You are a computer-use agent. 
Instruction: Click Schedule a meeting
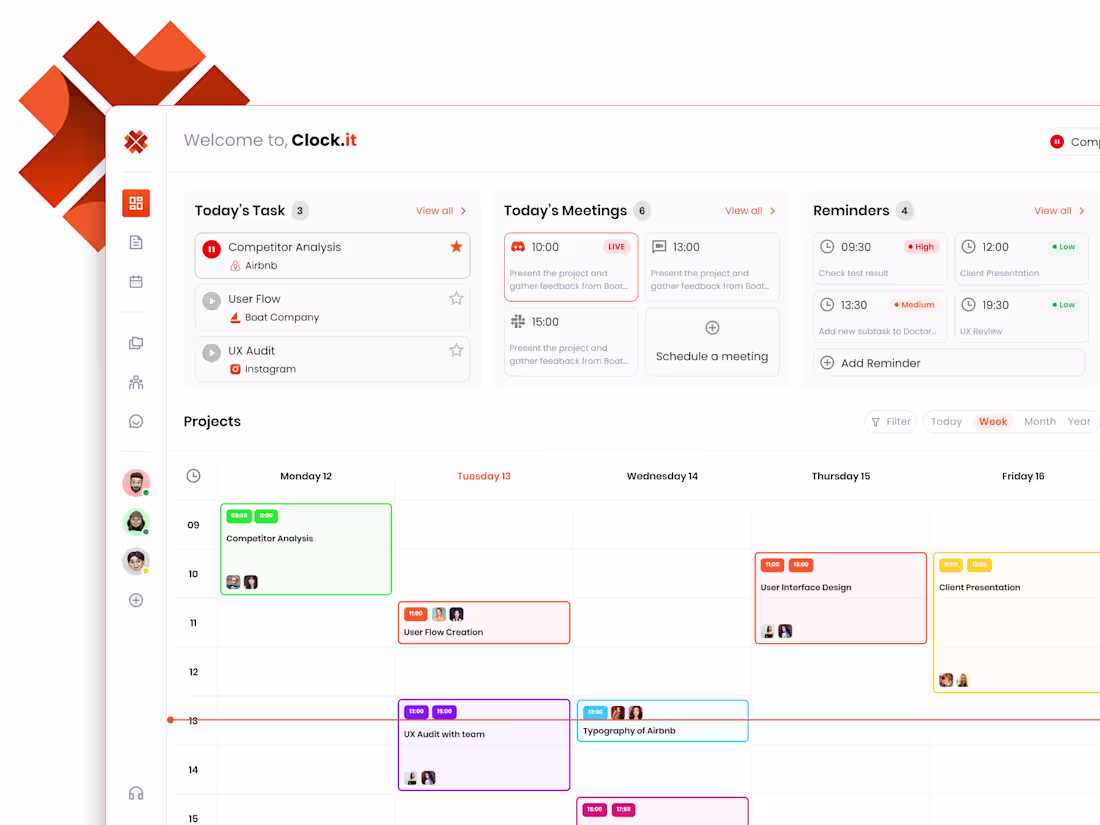(x=712, y=342)
